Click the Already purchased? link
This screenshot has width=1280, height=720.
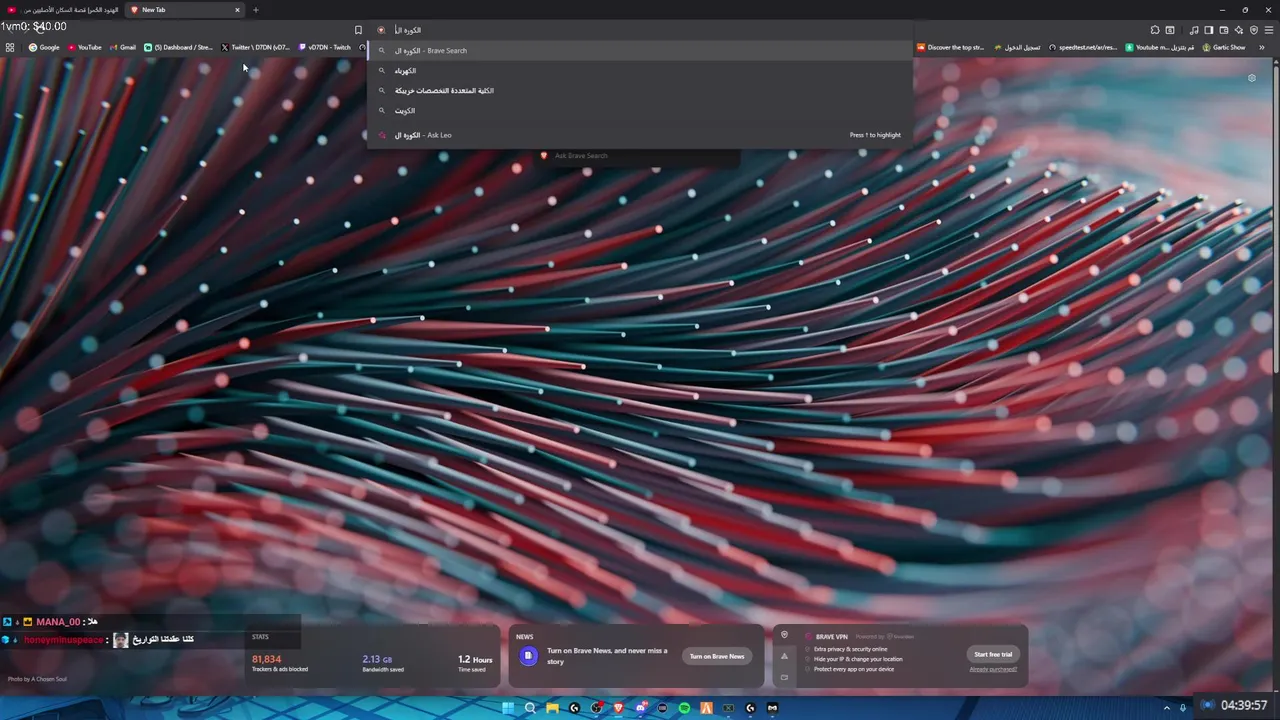(x=993, y=669)
